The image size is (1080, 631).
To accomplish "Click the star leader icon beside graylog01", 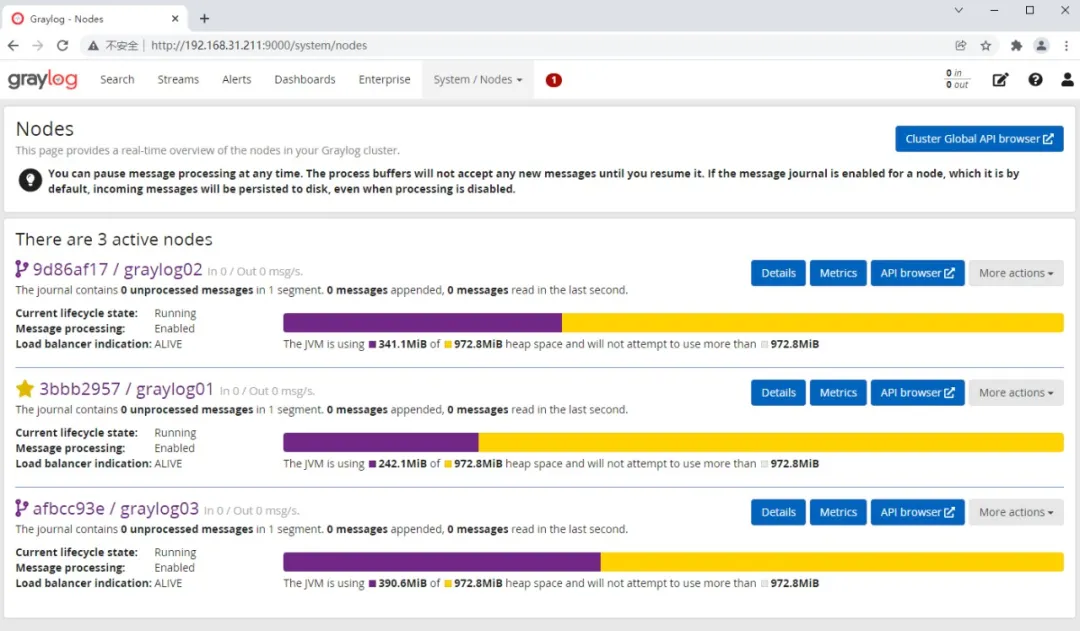I will (25, 389).
